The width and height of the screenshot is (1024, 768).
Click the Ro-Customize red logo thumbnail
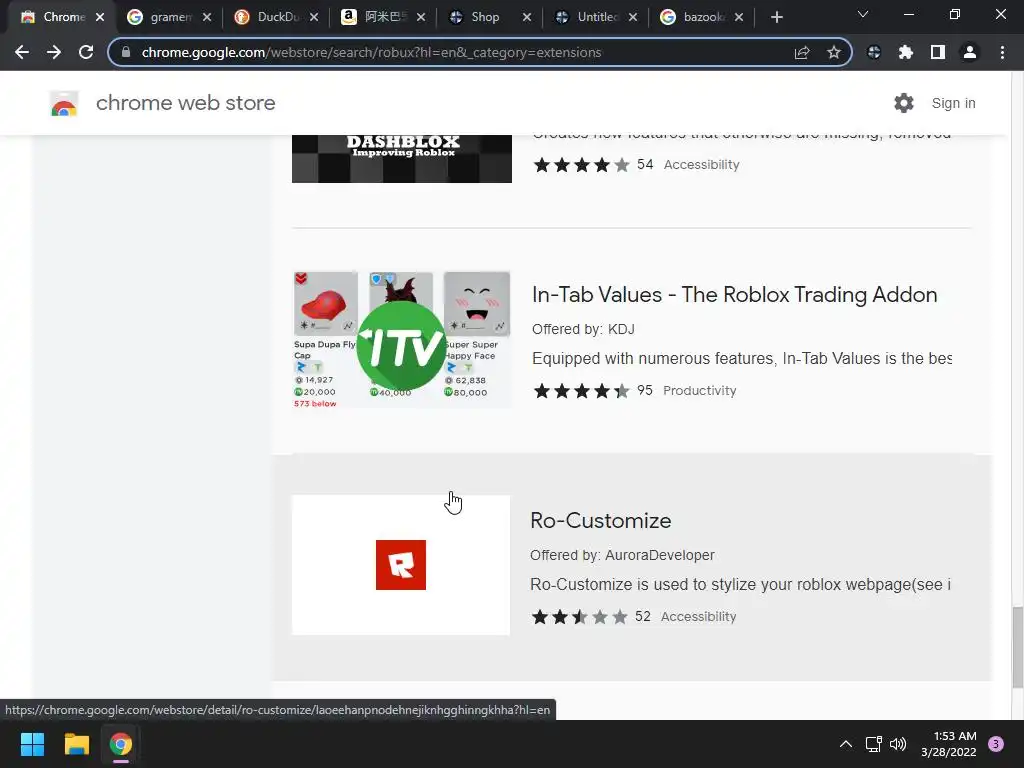coord(401,565)
